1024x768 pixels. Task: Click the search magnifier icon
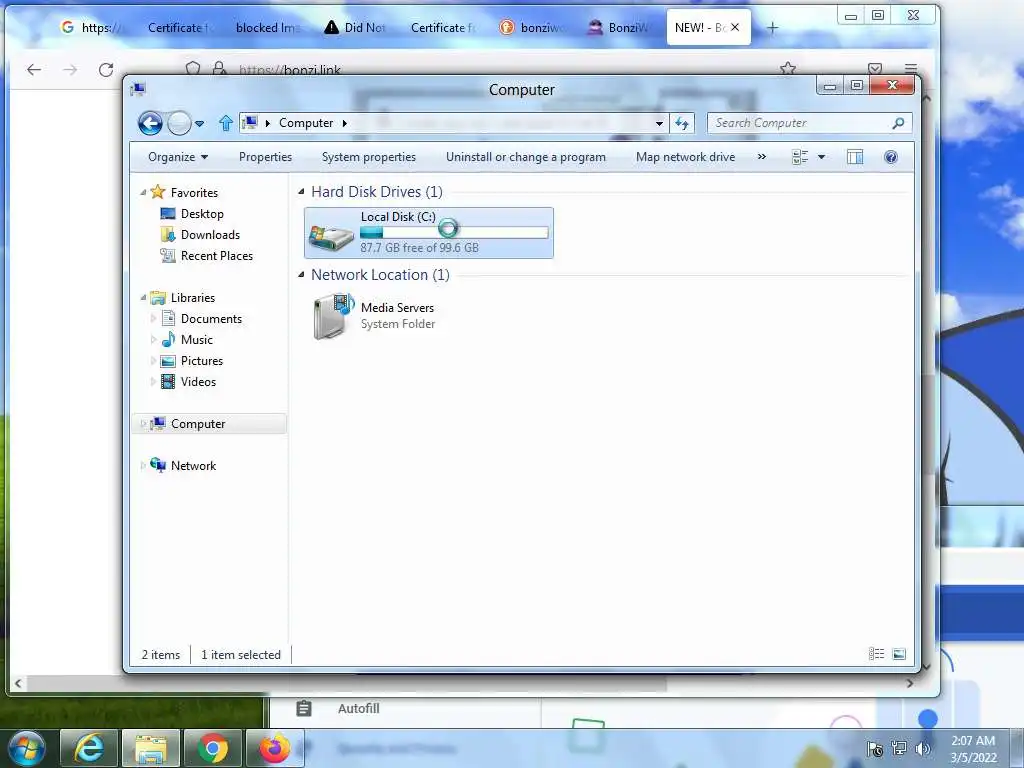(899, 123)
